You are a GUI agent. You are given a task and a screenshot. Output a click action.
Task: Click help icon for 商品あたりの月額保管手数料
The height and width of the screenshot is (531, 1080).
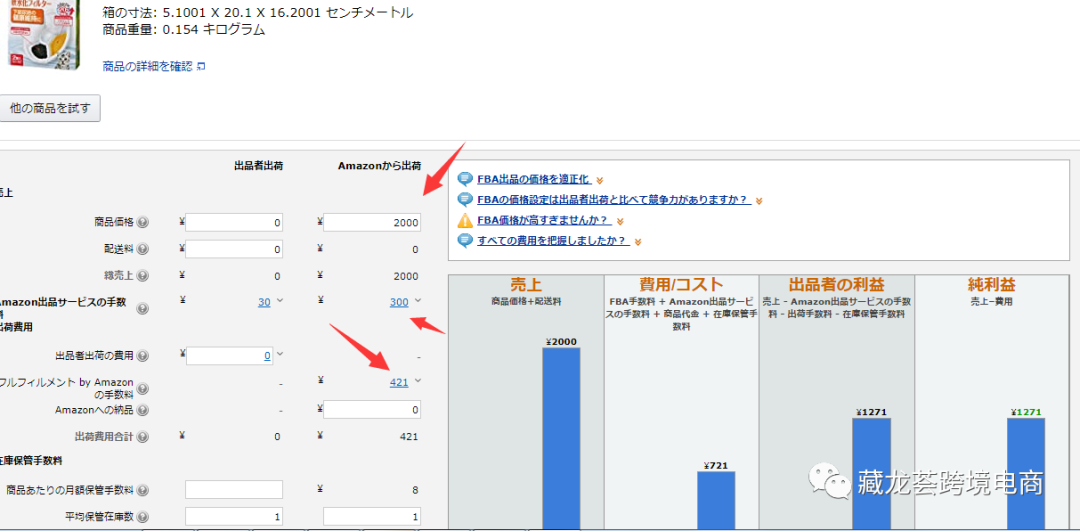(143, 490)
